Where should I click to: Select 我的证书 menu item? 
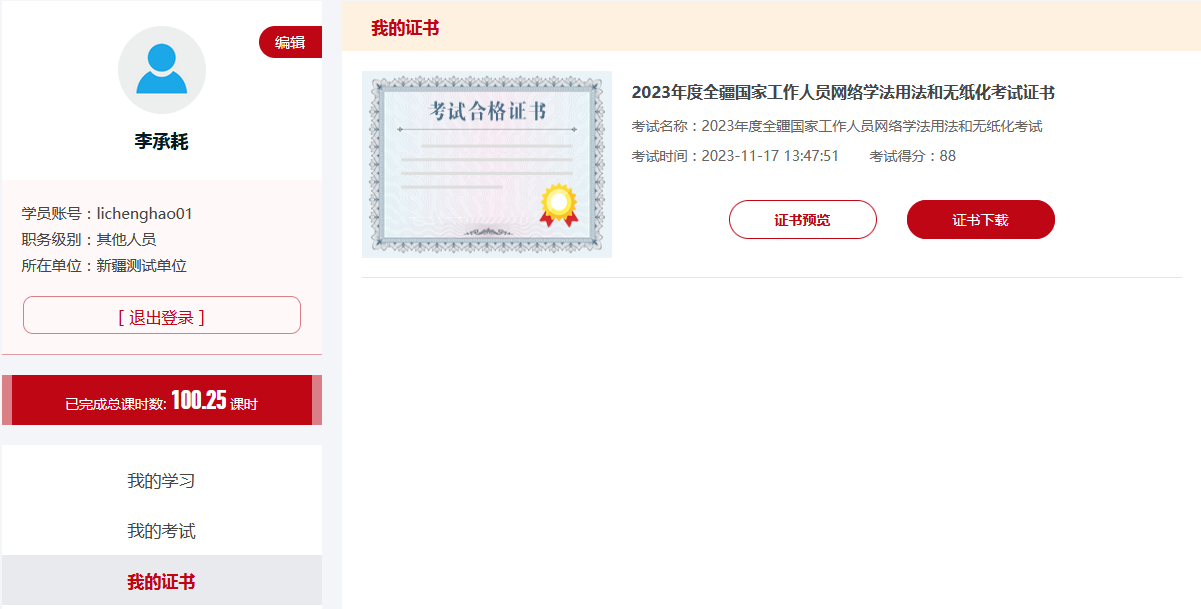click(x=162, y=581)
